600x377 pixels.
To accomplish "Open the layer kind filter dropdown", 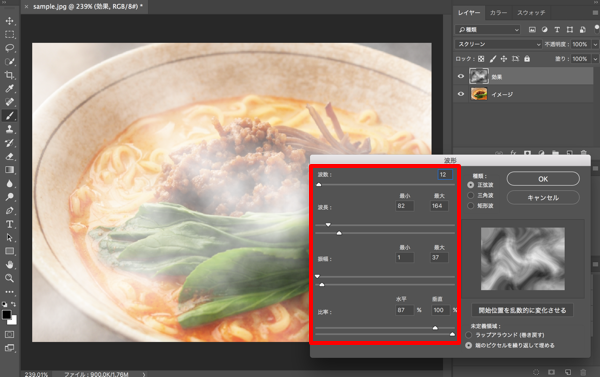I will coord(488,29).
